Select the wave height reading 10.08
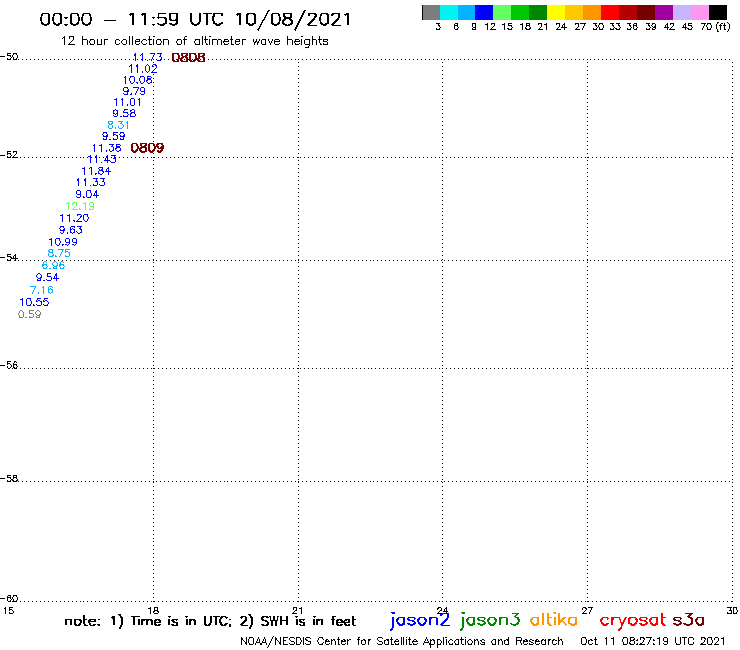Viewport: 740px width, 650px height. (x=138, y=80)
